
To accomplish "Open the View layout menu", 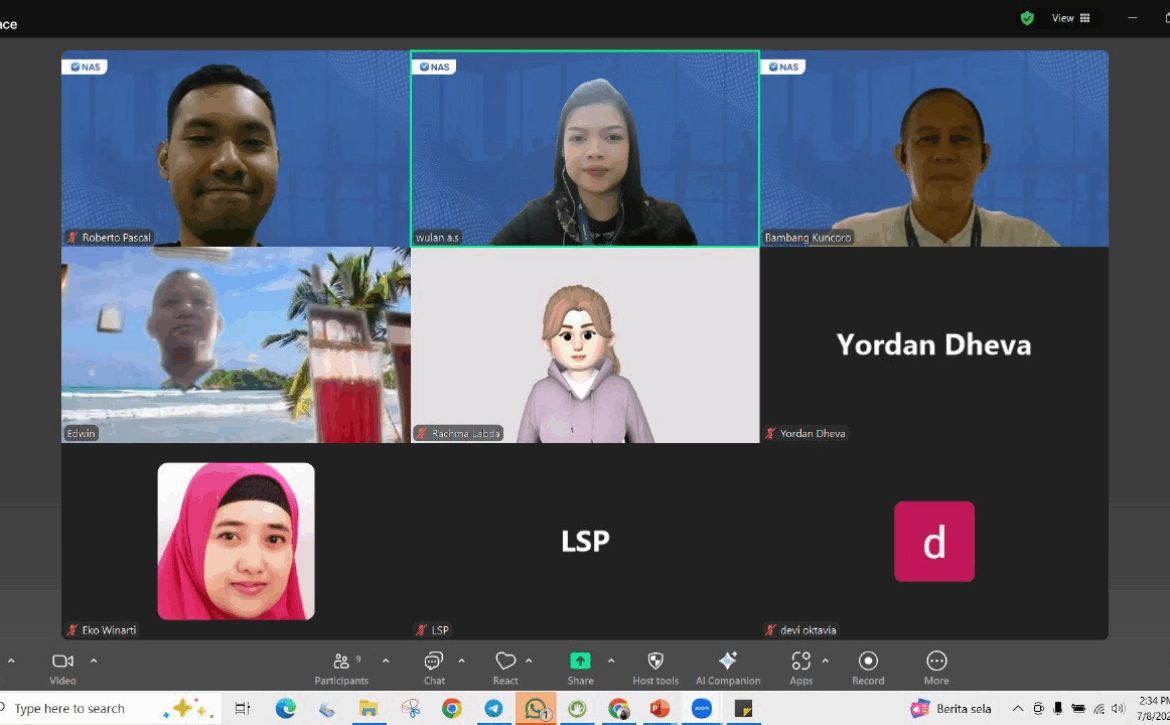I will (1070, 18).
